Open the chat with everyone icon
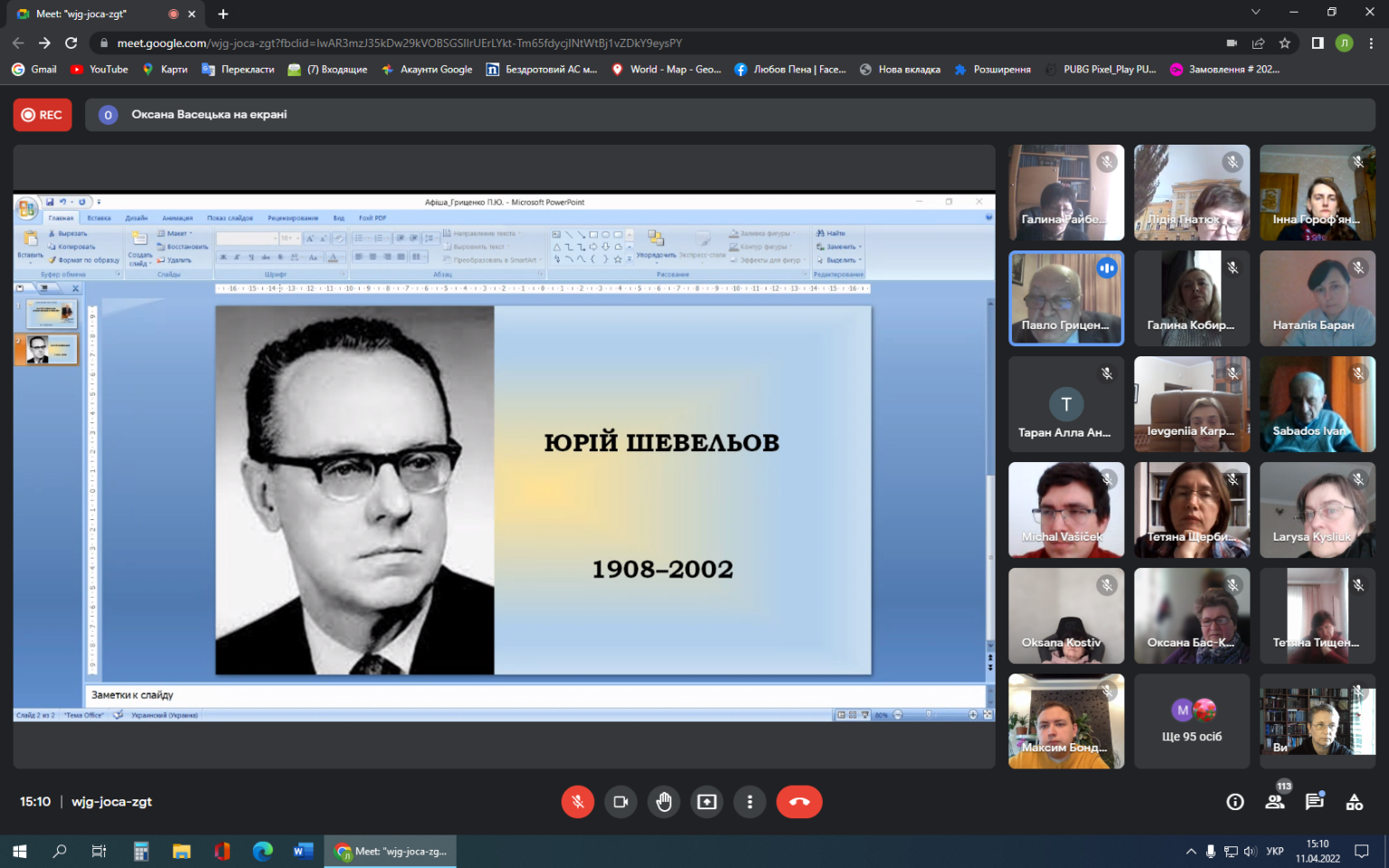The width and height of the screenshot is (1389, 868). pyautogui.click(x=1315, y=802)
